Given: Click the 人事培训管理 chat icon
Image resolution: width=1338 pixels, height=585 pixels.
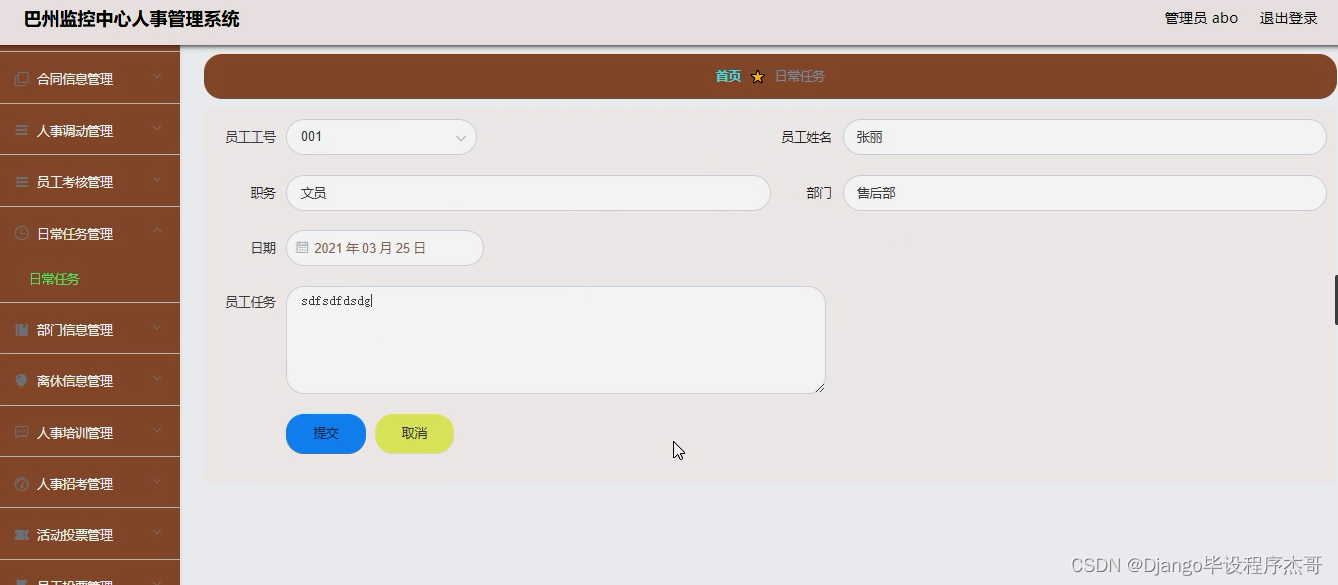Looking at the screenshot, I should [x=22, y=432].
